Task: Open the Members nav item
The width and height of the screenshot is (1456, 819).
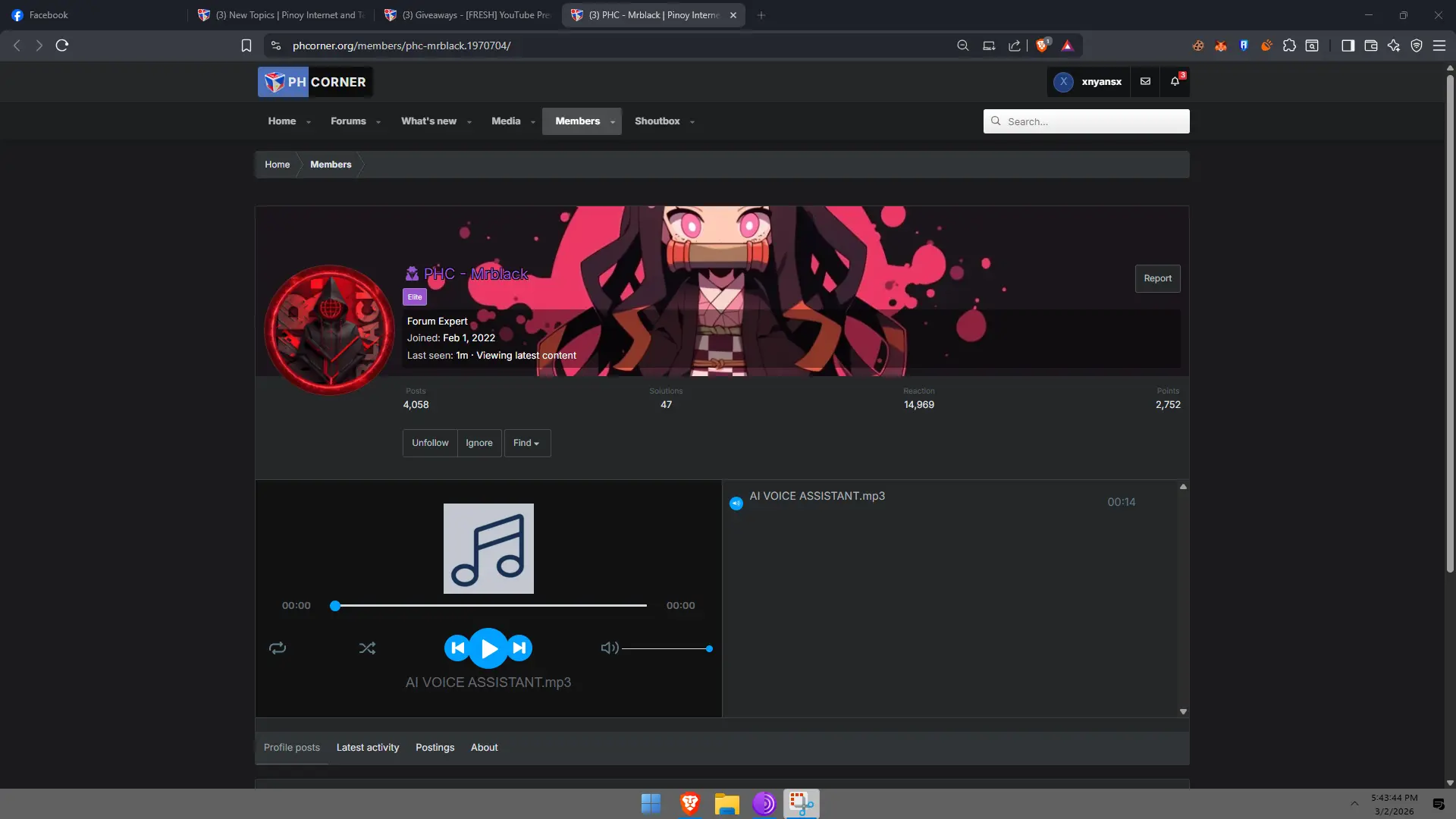Action: point(577,121)
